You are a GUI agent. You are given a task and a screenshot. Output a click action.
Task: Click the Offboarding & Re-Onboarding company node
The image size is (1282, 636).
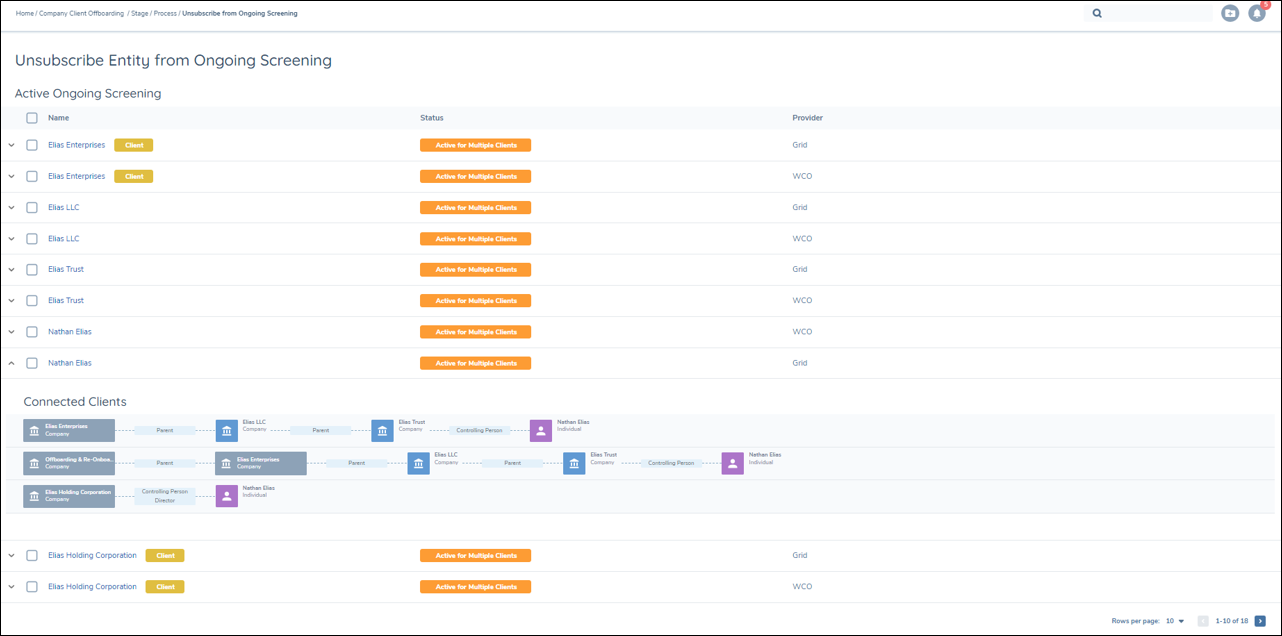(69, 463)
